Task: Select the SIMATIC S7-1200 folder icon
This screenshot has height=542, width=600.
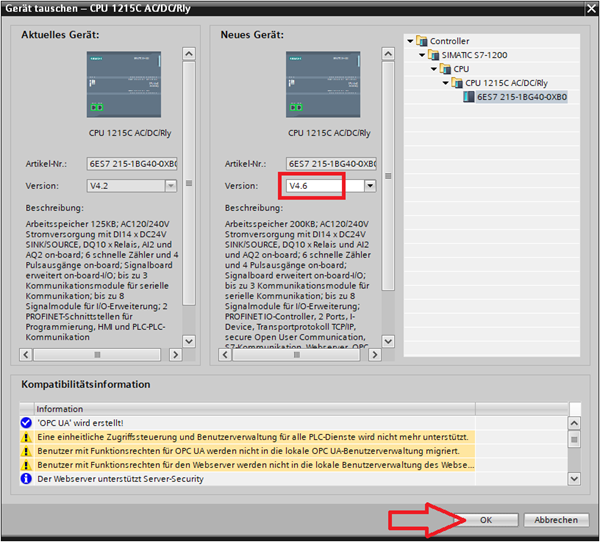Action: point(434,55)
